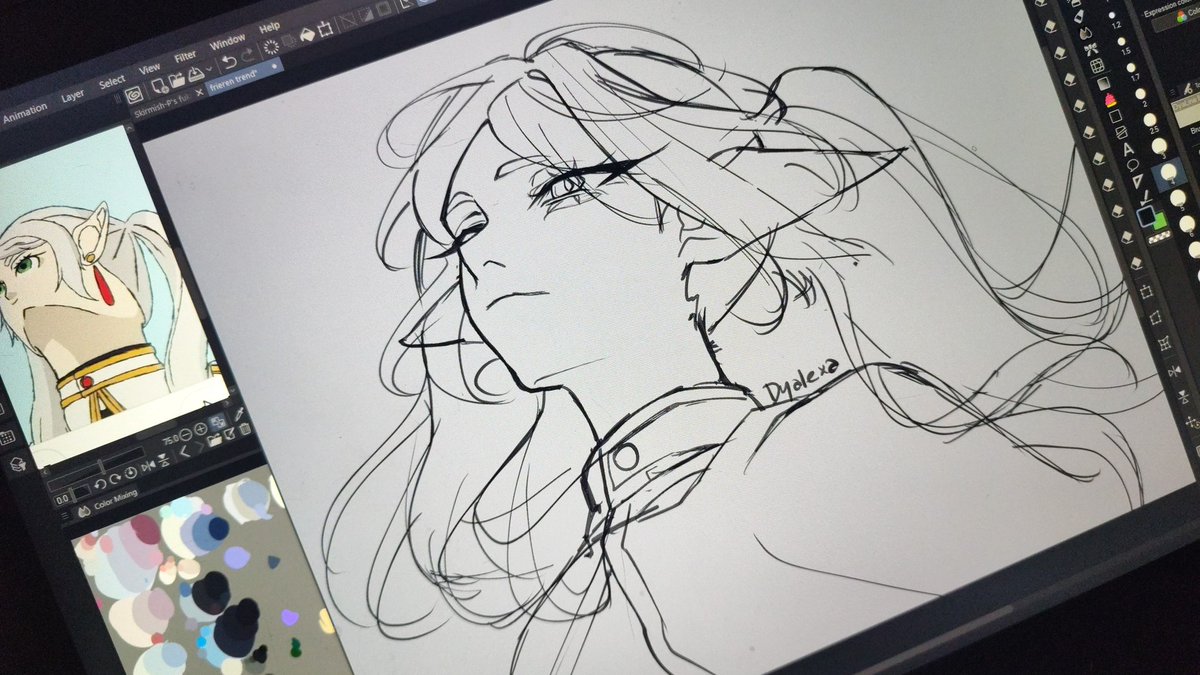1200x675 pixels.
Task: Choose brush size 3
Action: [1159, 145]
